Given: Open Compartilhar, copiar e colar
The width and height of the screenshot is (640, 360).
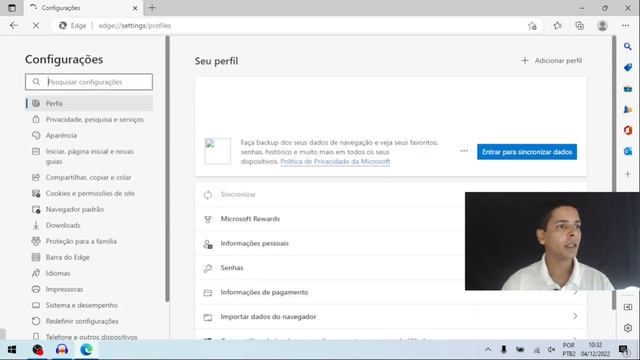Looking at the screenshot, I should 89,178.
